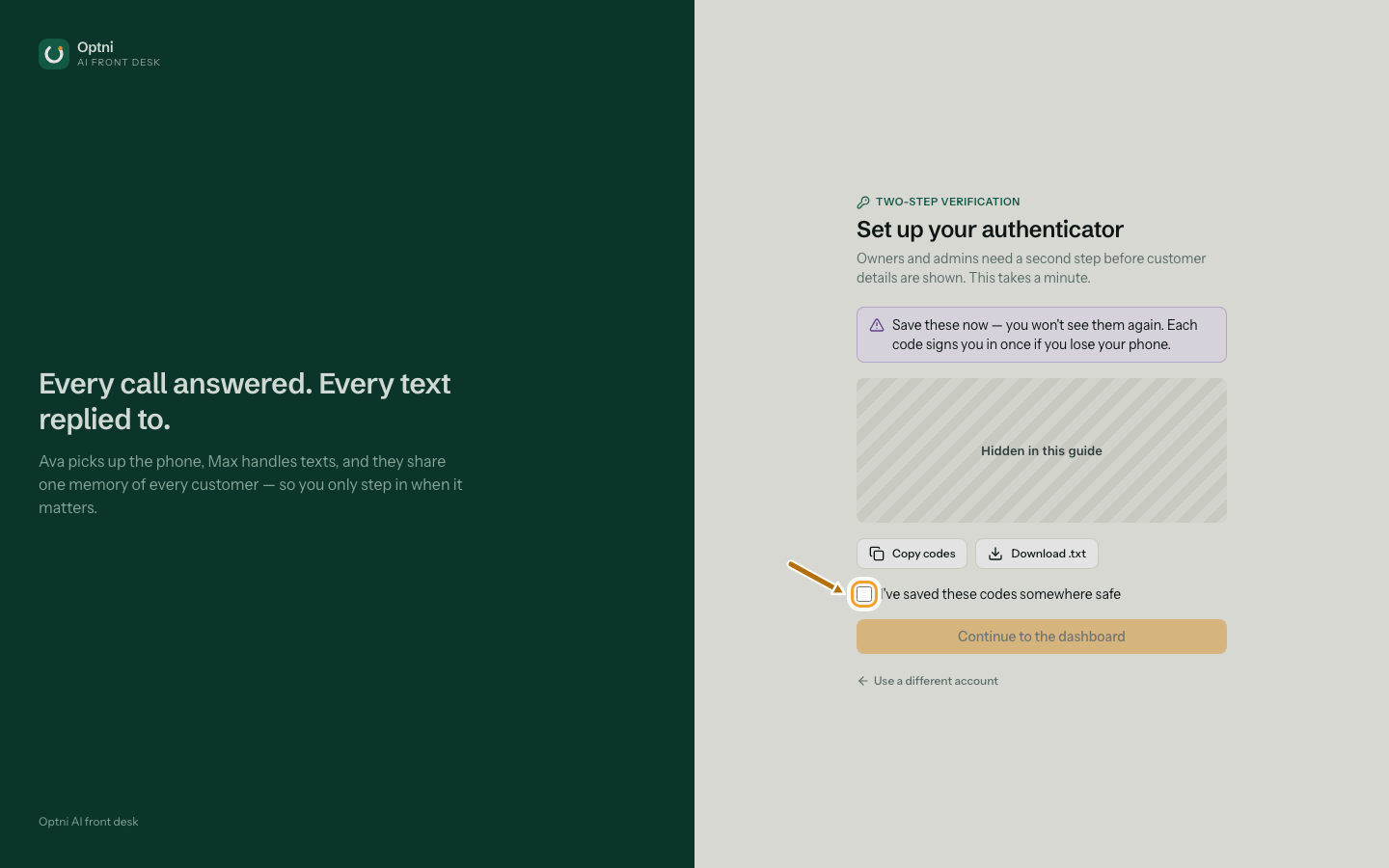Click the "Hidden in this guide" placeholder panel
Screen dimensions: 1389x868
tap(1042, 450)
